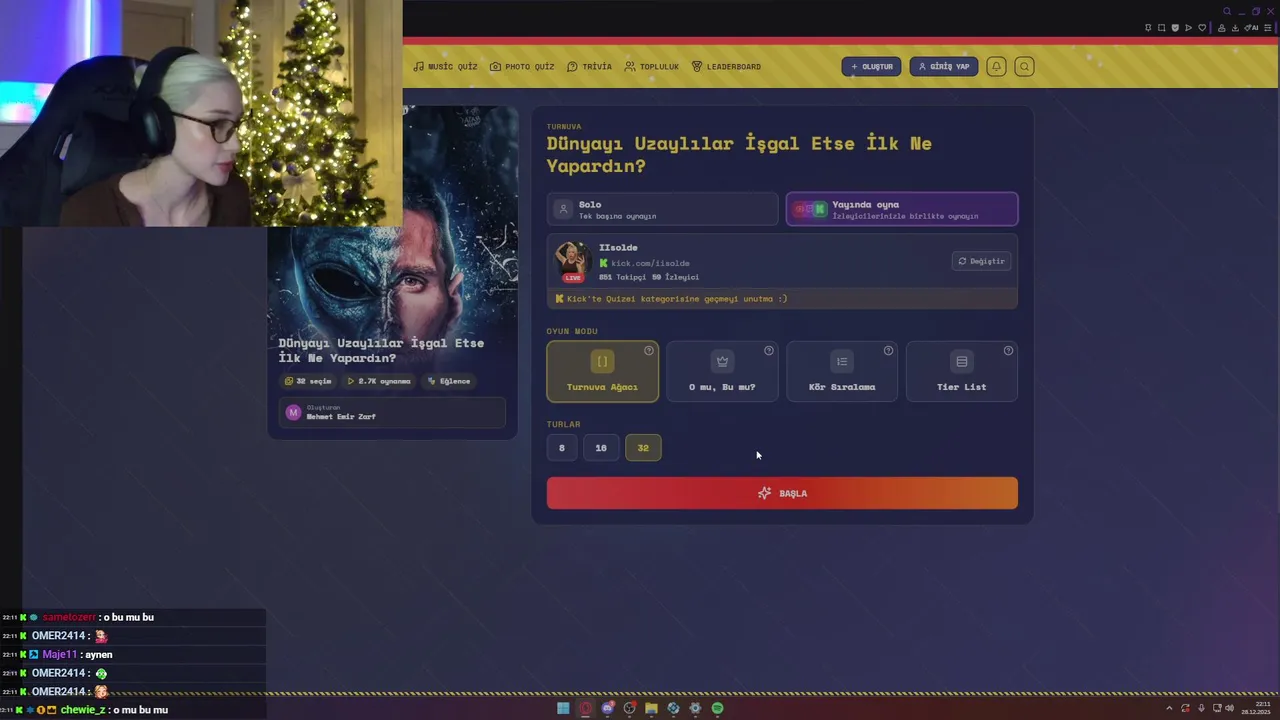Image resolution: width=1280 pixels, height=720 pixels.
Task: Open kick.com/iisolde link
Action: pyautogui.click(x=650, y=264)
